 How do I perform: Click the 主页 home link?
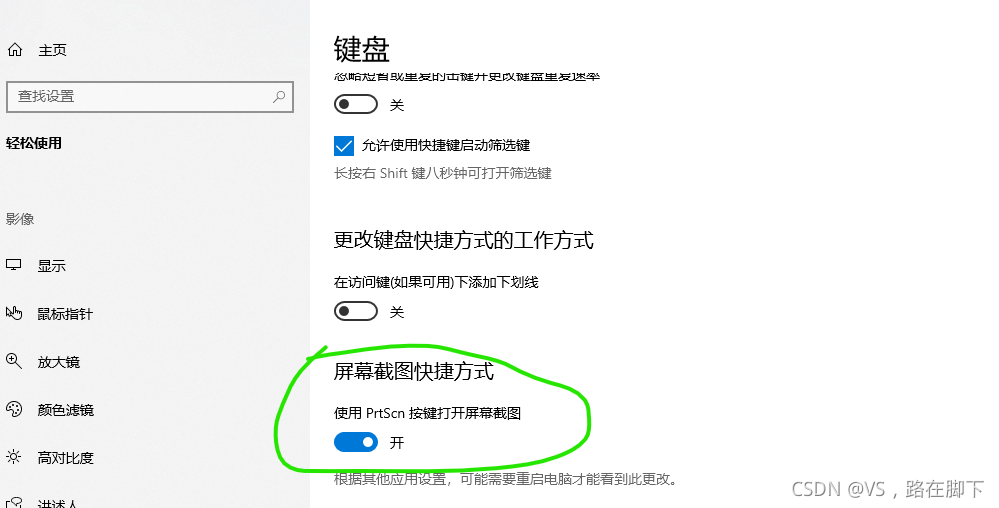click(52, 50)
